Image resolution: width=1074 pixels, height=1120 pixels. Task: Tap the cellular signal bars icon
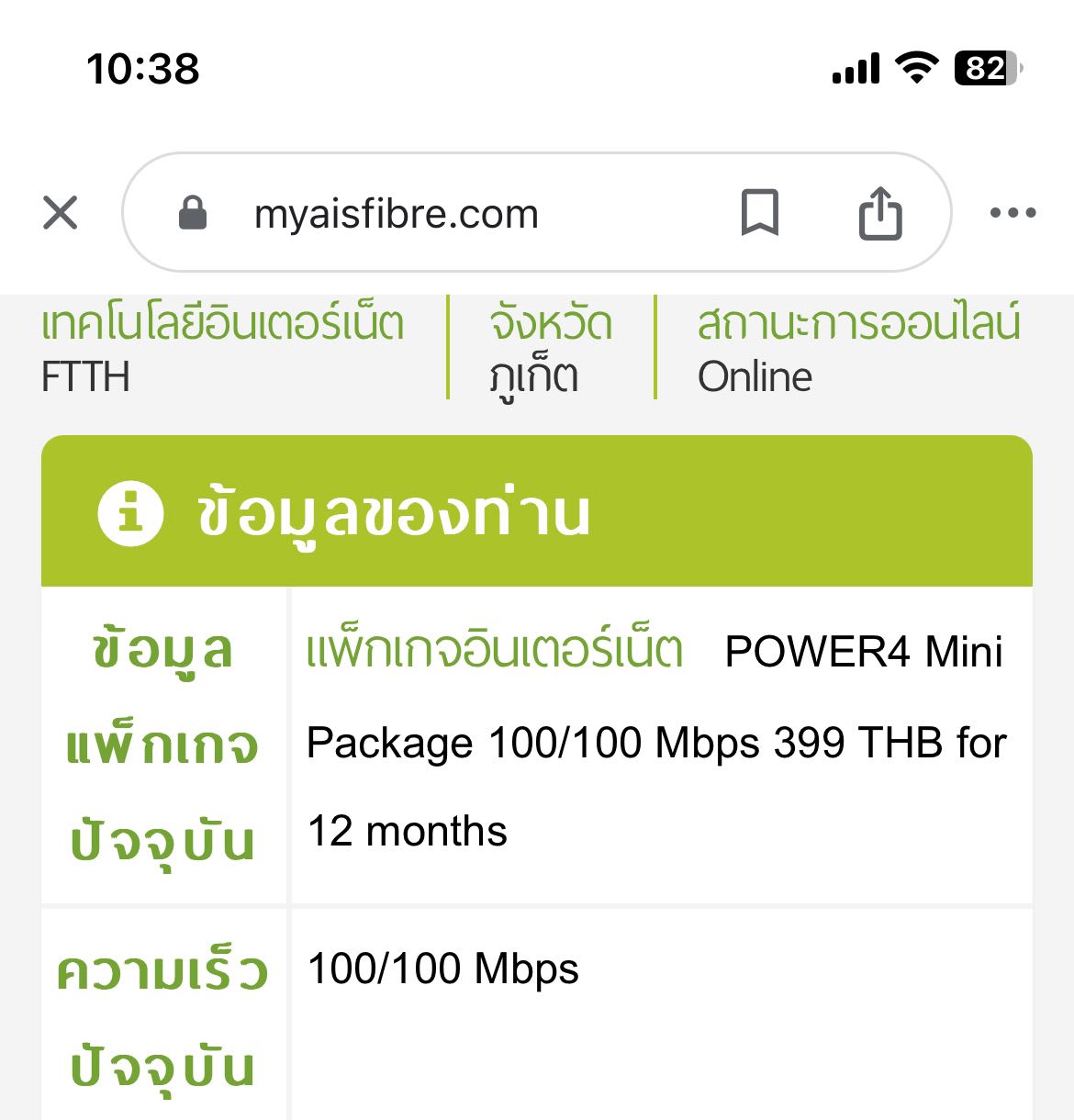pyautogui.click(x=856, y=68)
